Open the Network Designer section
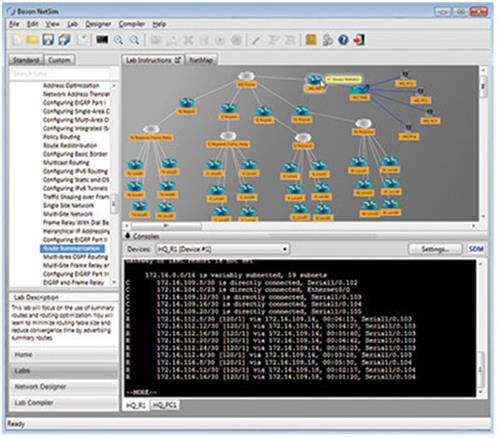Image resolution: width=500 pixels, height=438 pixels. (64, 387)
